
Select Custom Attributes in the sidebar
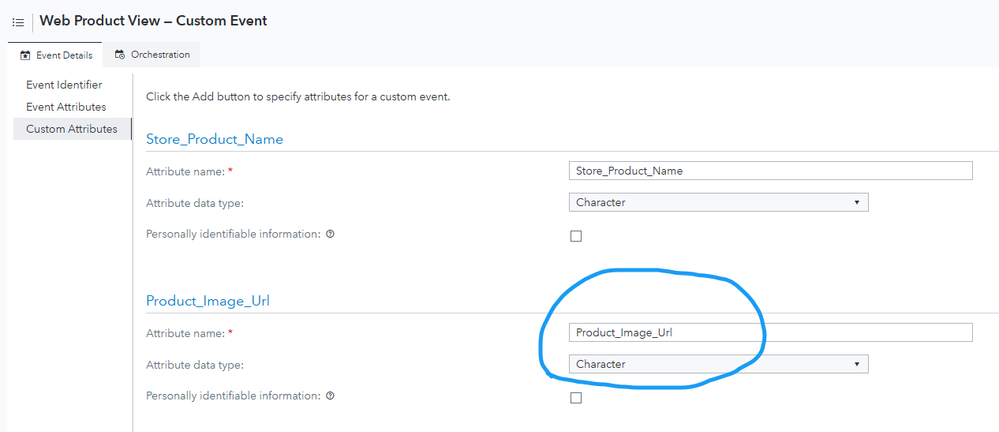pos(71,129)
